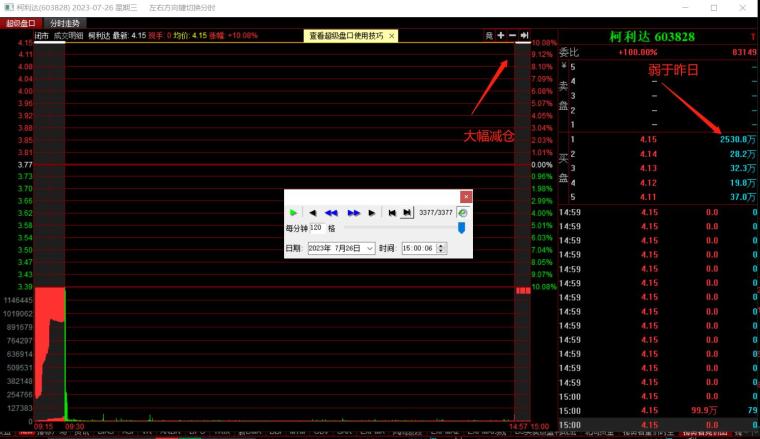760x439 pixels.
Task: Click the green refresh icon beside 3377/3377
Action: [463, 212]
